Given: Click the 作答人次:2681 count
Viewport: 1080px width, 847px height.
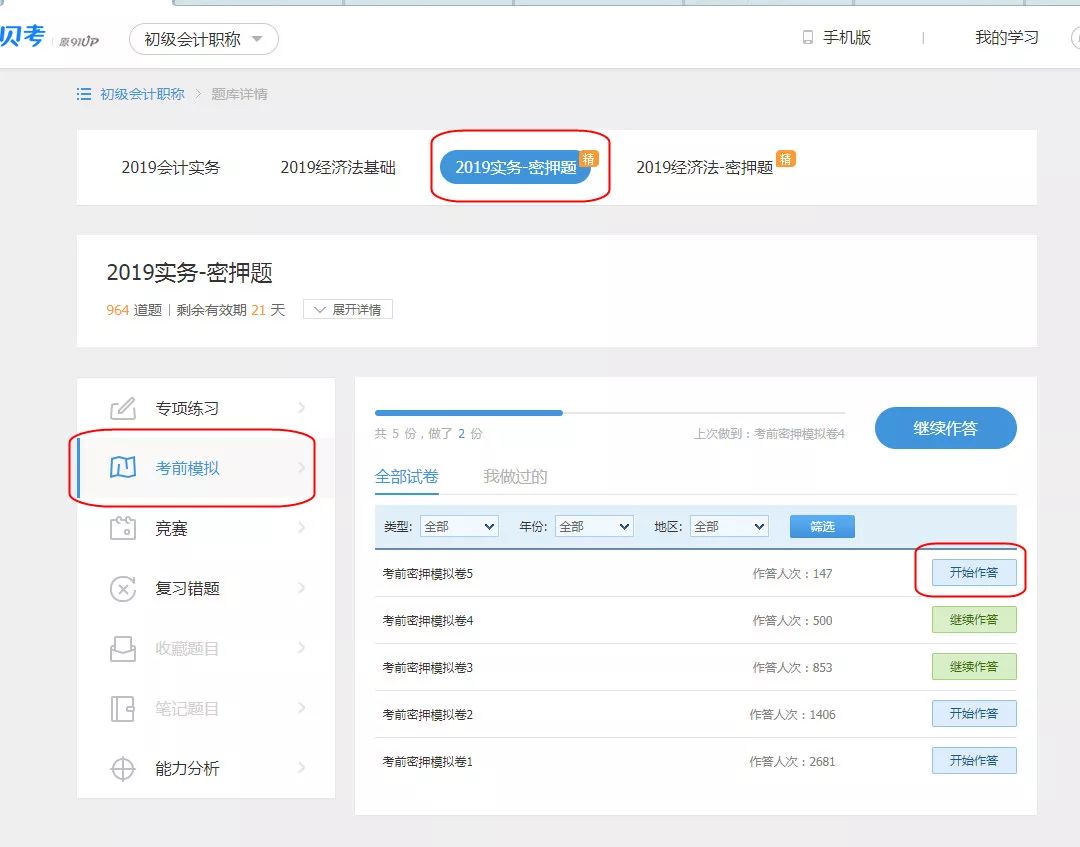Looking at the screenshot, I should 792,762.
